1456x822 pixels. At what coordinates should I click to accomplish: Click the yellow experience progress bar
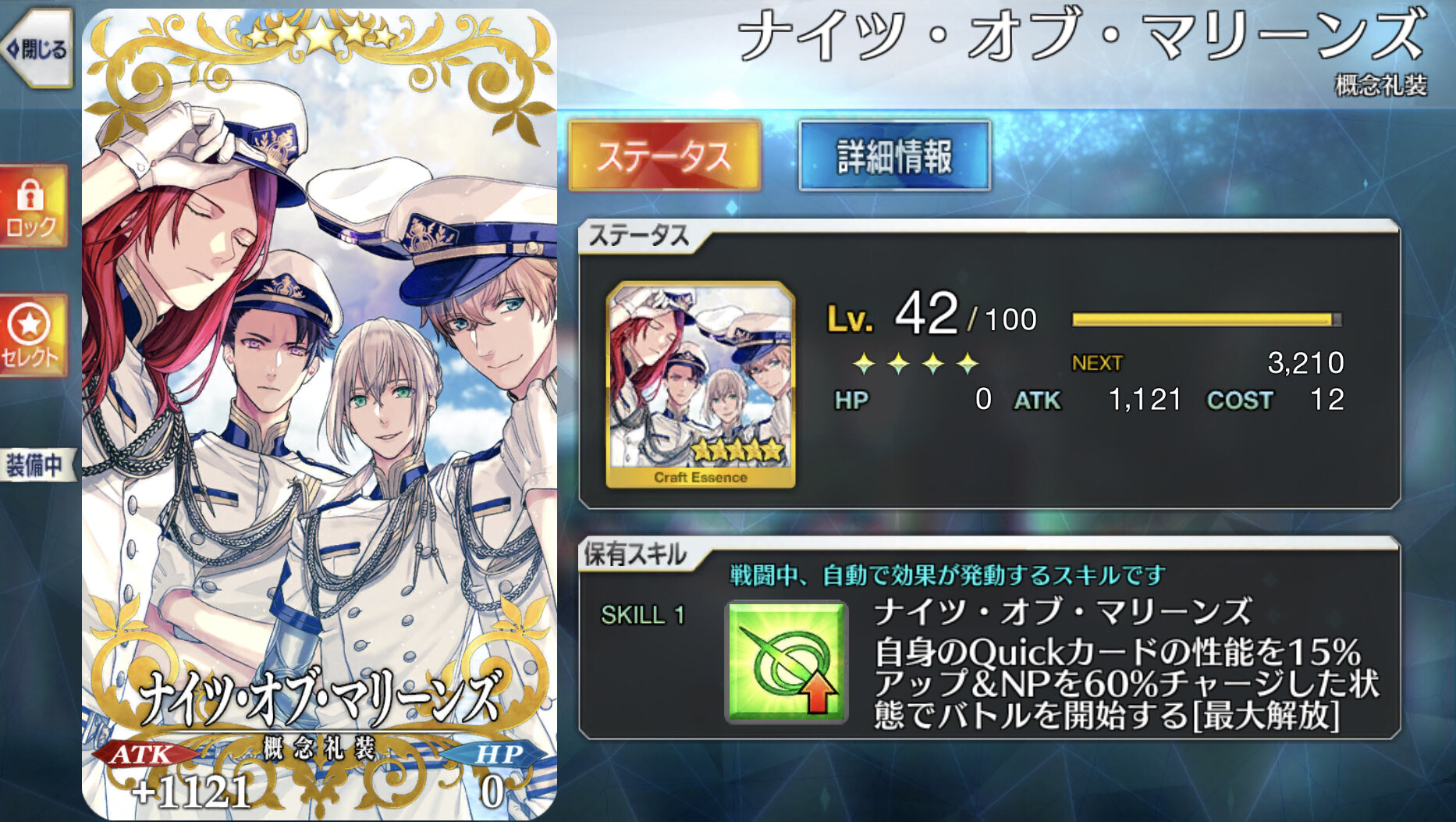(x=1206, y=319)
